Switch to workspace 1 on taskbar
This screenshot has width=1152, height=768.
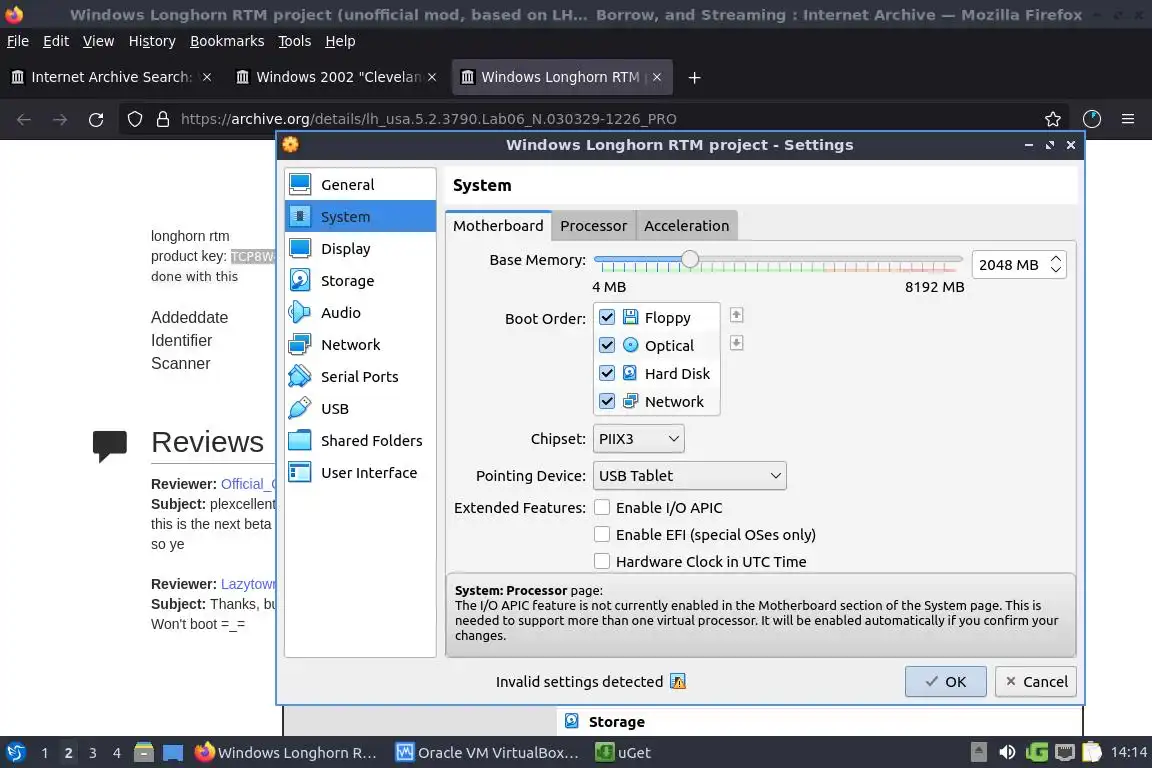click(45, 753)
